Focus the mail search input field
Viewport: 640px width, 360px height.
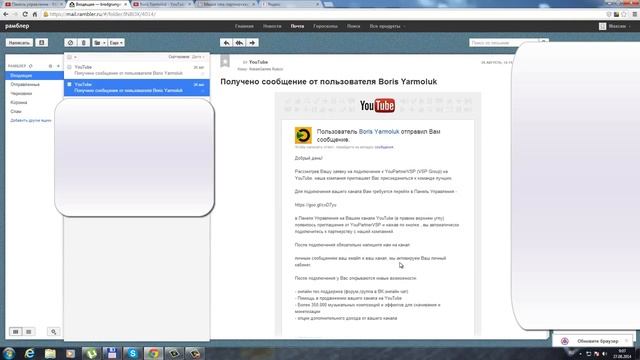click(504, 43)
